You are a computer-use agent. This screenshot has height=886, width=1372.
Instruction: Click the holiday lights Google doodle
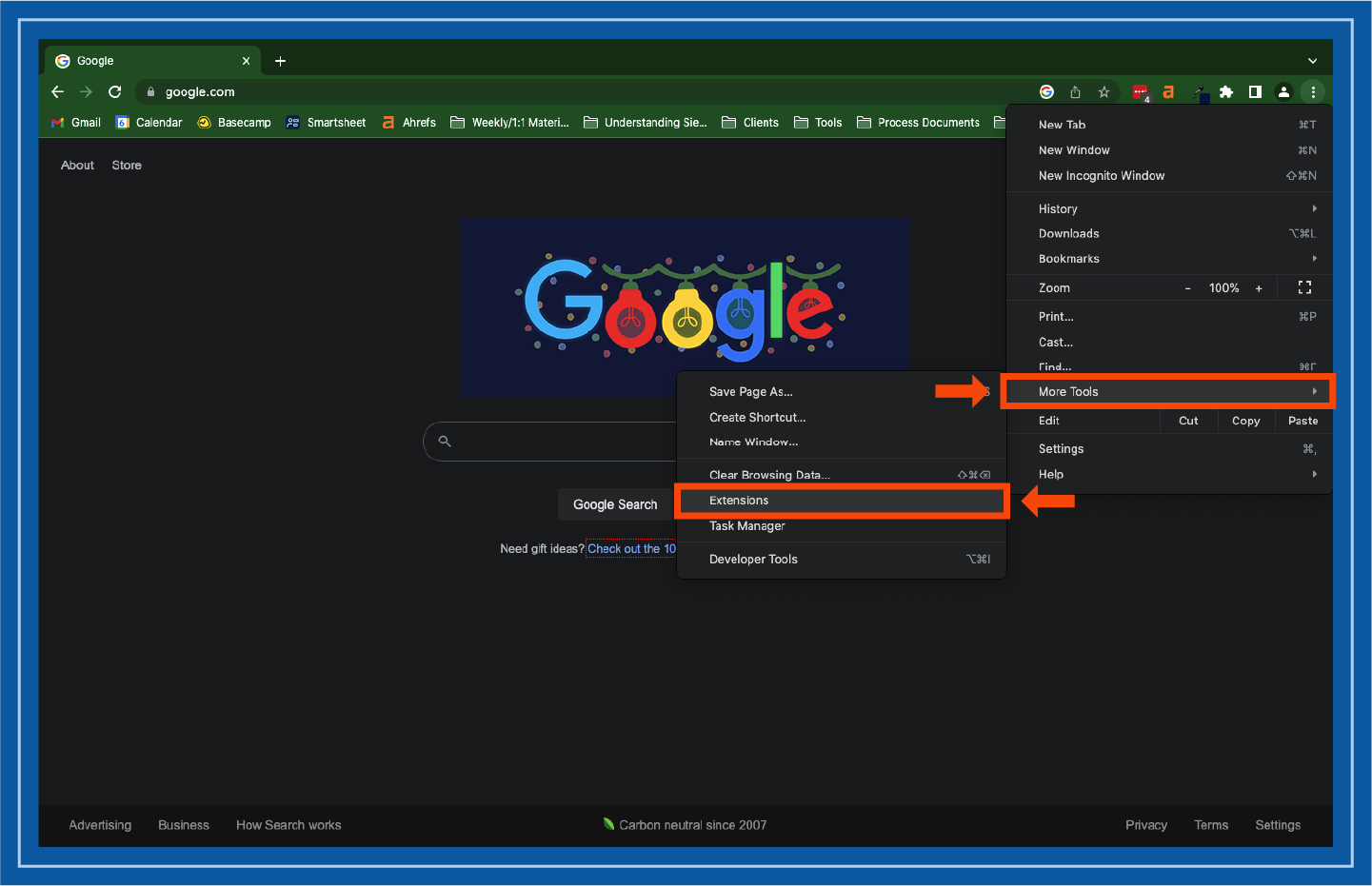[685, 307]
